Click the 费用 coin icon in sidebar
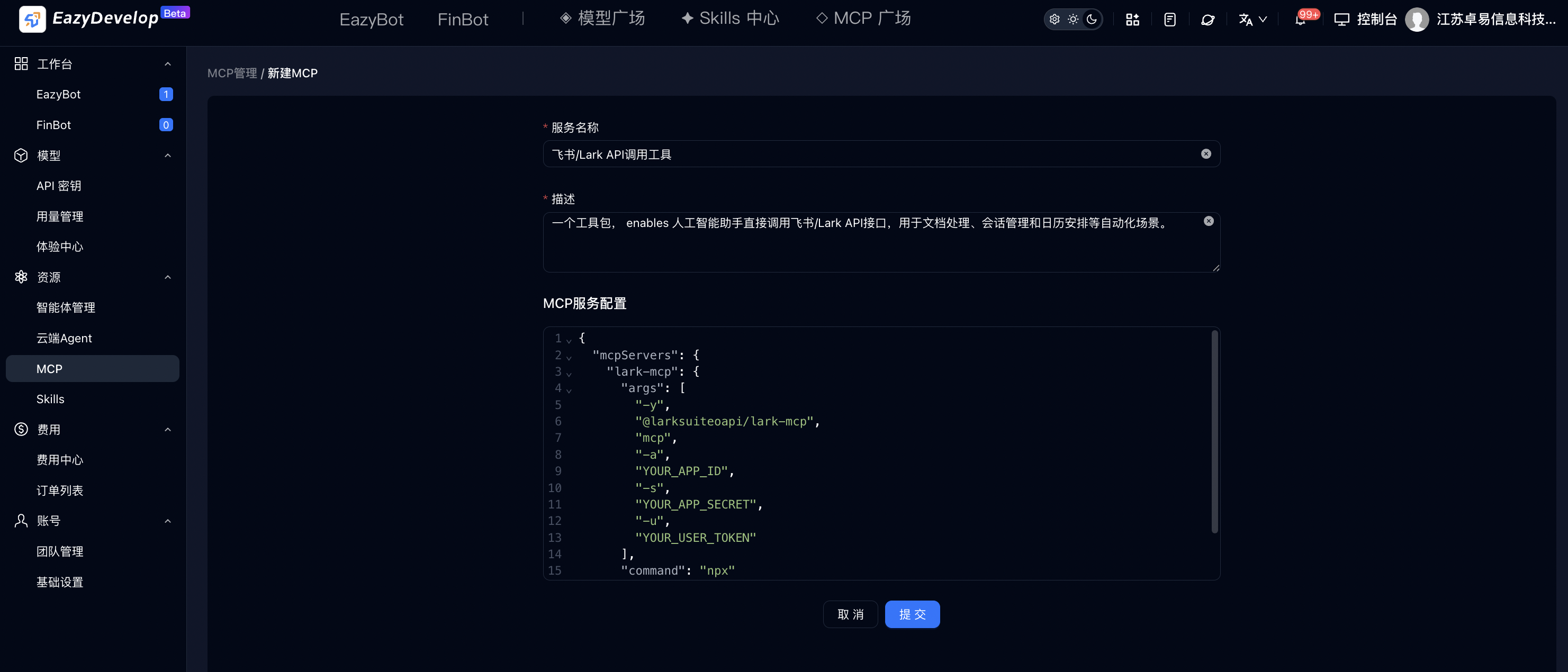The image size is (1568, 672). click(21, 429)
